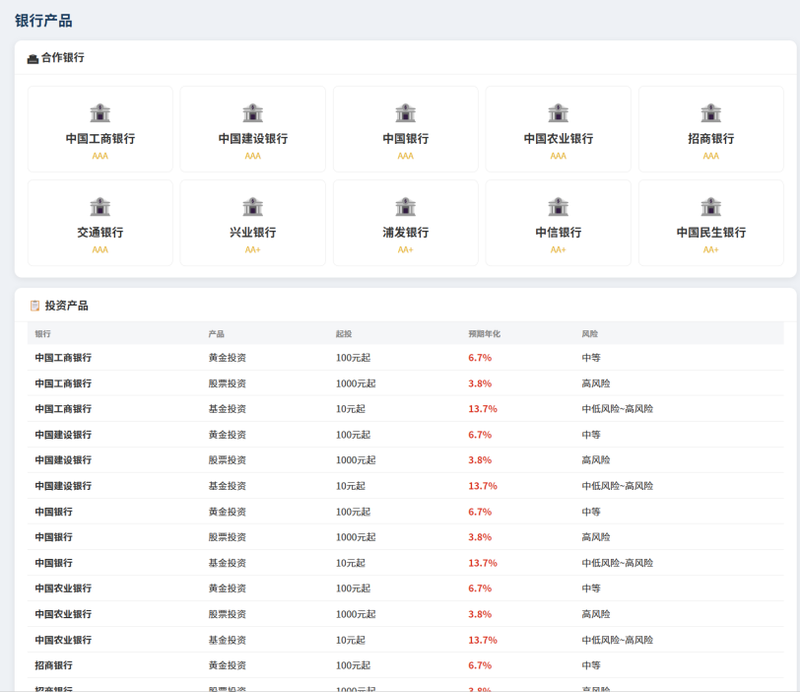Click the AA+ rating under 中国民生银行

(x=711, y=250)
